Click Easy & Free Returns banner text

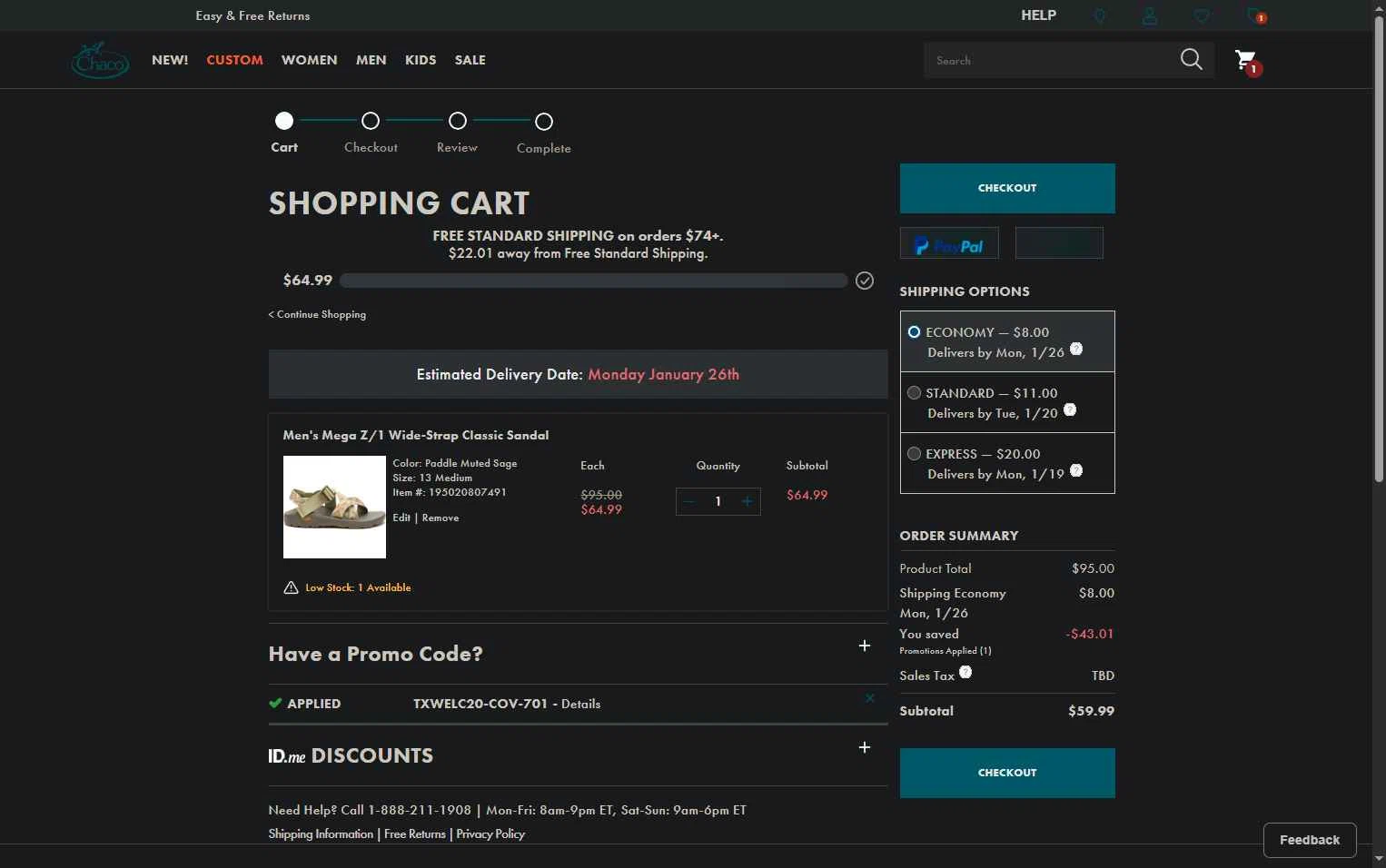click(x=252, y=15)
